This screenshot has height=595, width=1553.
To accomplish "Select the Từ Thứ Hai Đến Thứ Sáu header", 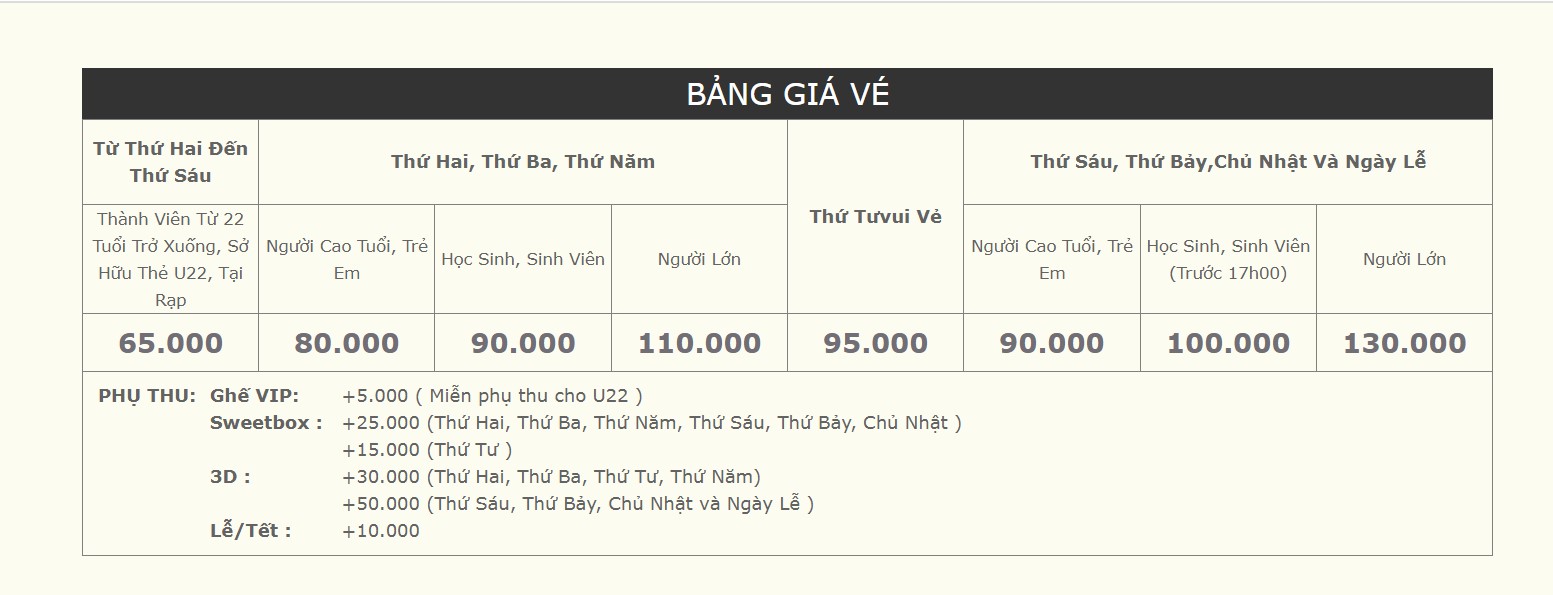I will point(170,162).
